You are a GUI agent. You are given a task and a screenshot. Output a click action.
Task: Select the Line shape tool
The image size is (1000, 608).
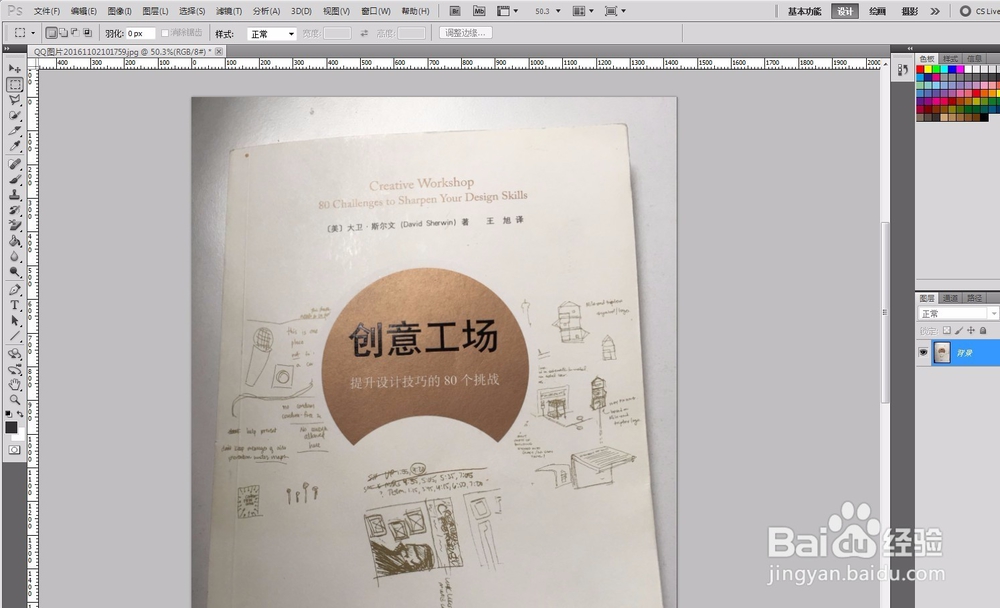click(14, 336)
